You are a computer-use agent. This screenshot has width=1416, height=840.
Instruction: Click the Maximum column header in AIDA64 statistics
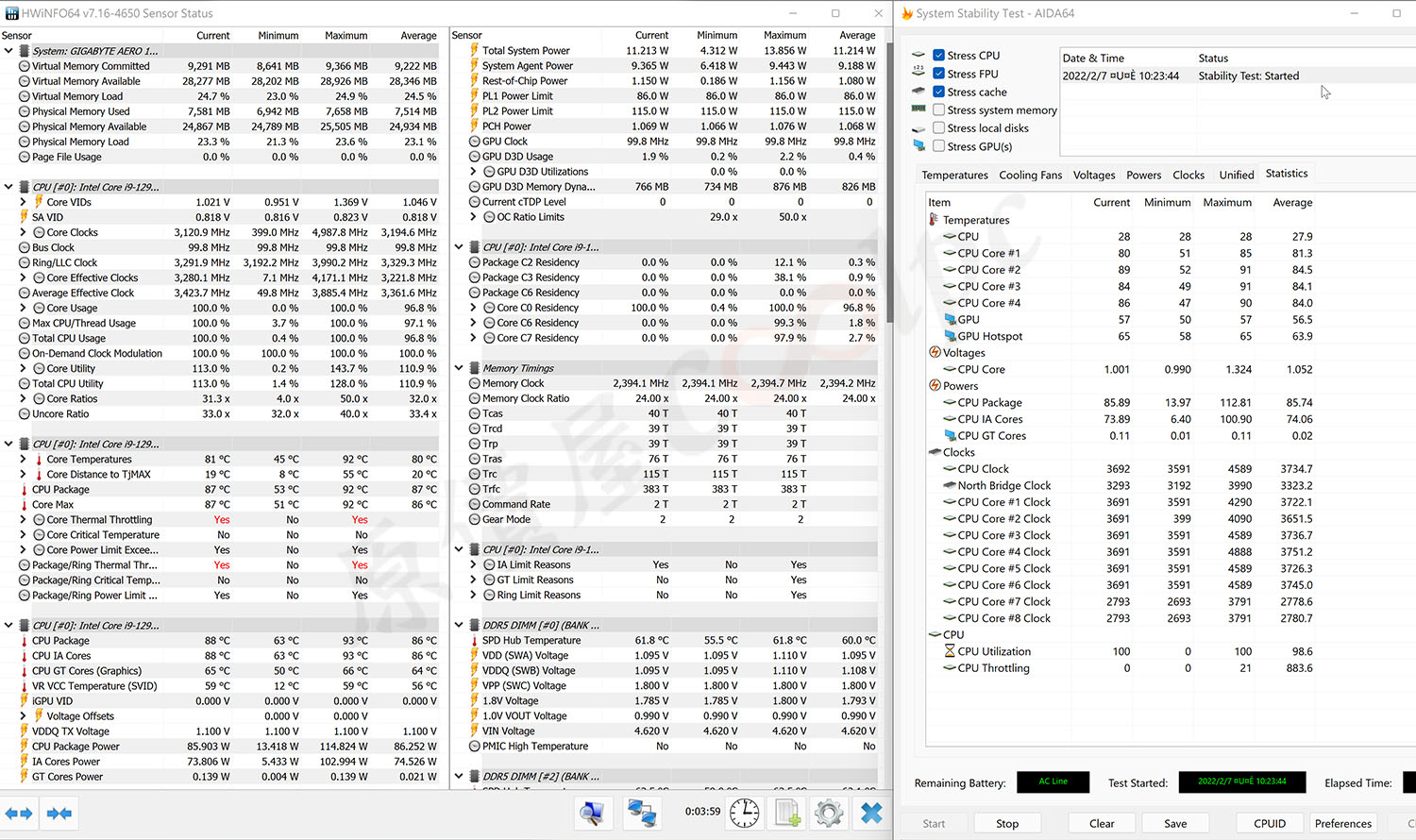click(x=1227, y=202)
